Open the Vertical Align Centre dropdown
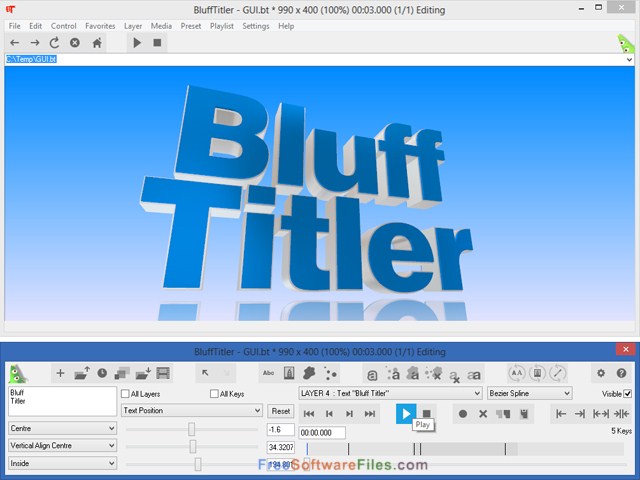 point(62,446)
